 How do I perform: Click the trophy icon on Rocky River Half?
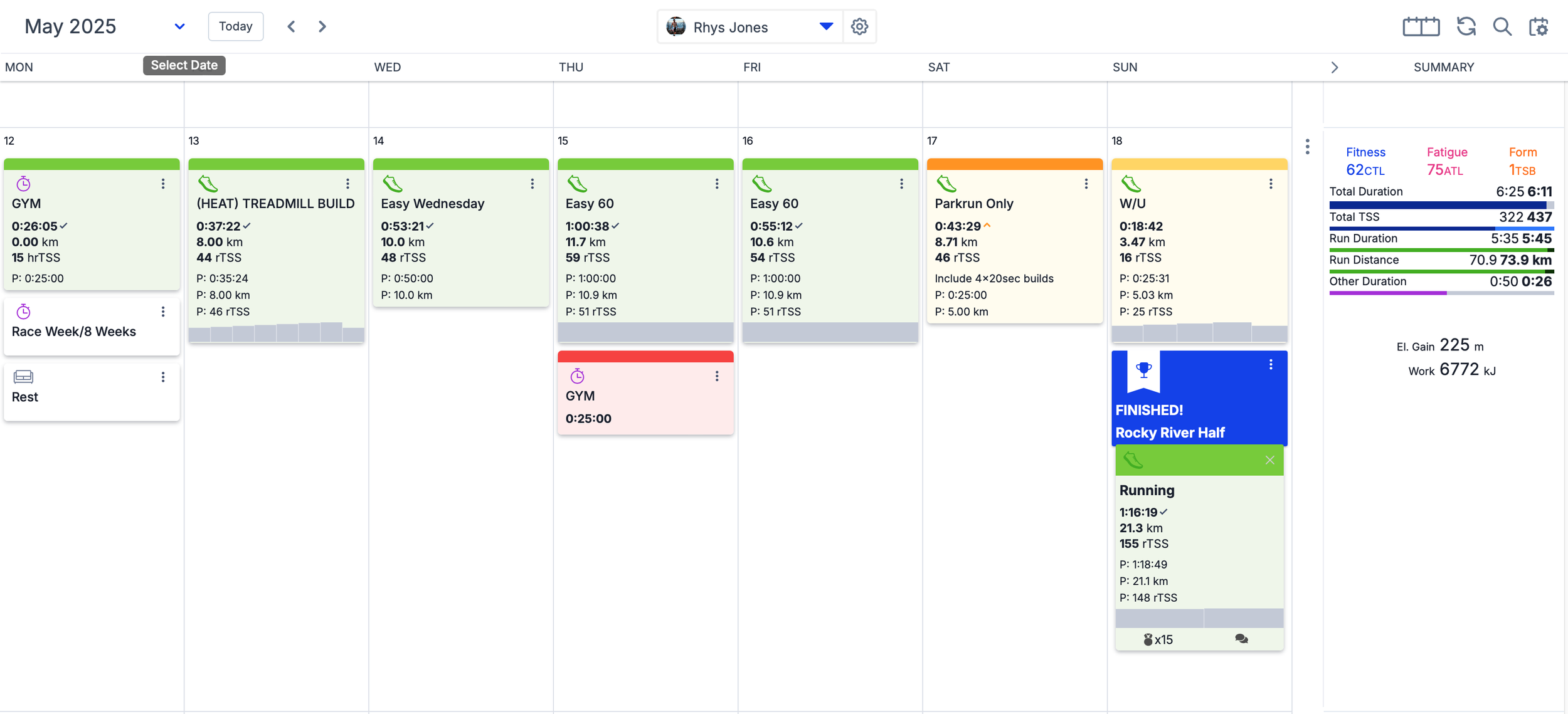[1143, 369]
